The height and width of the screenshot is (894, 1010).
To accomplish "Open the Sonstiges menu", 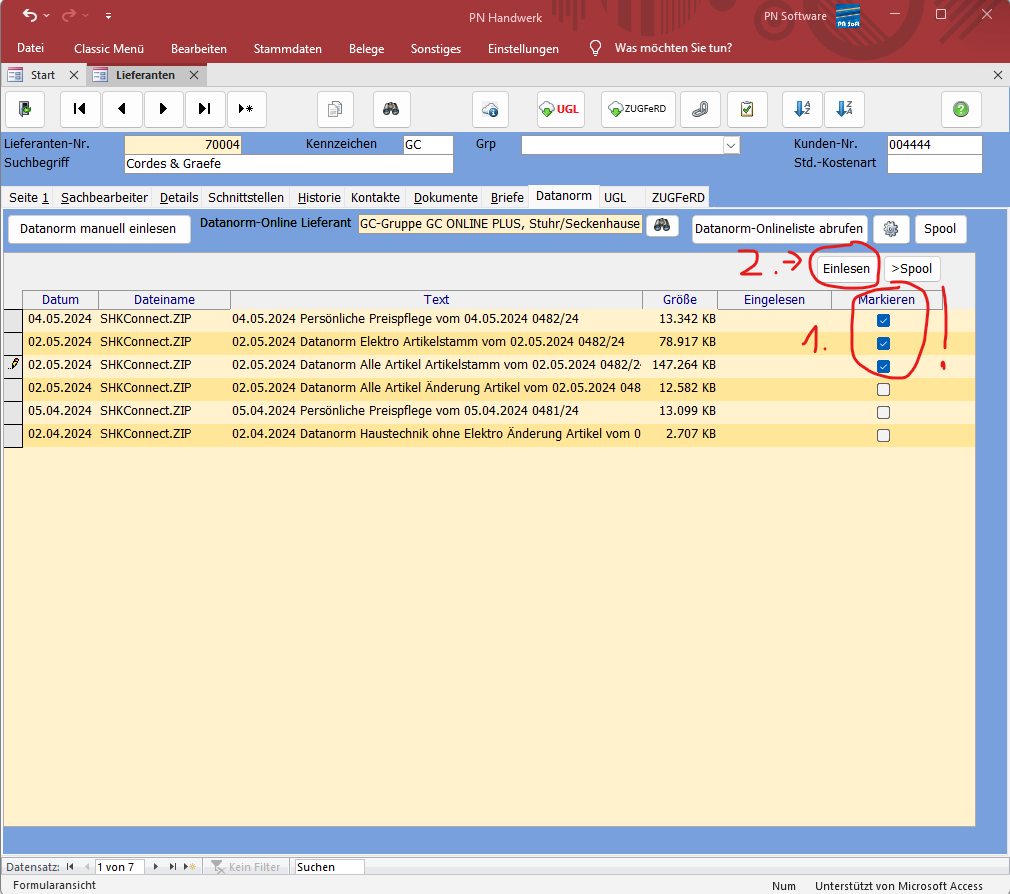I will [435, 49].
